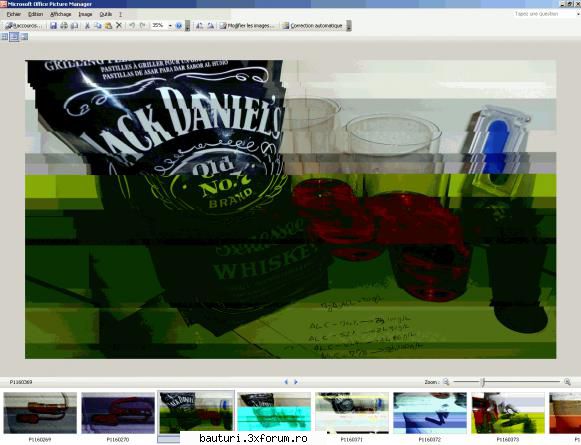
Task: Open the 35% zoom level dropdown
Action: (x=170, y=26)
